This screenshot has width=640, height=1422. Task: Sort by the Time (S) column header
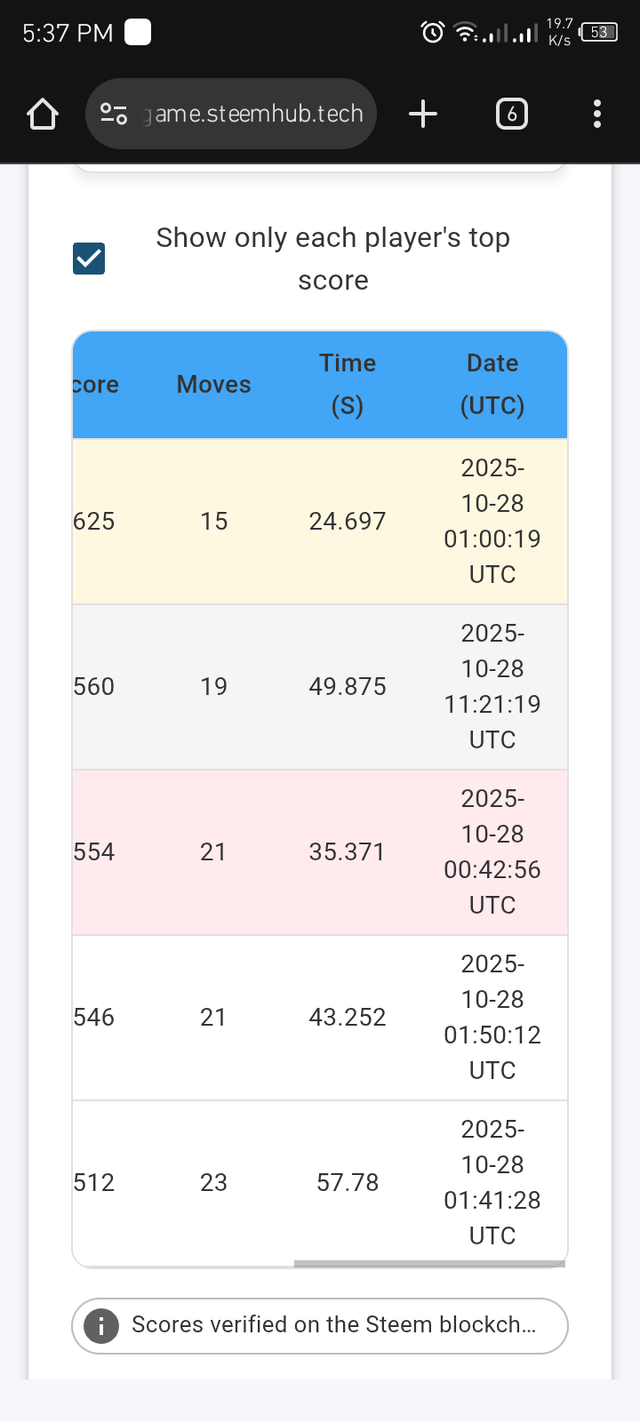tap(347, 385)
